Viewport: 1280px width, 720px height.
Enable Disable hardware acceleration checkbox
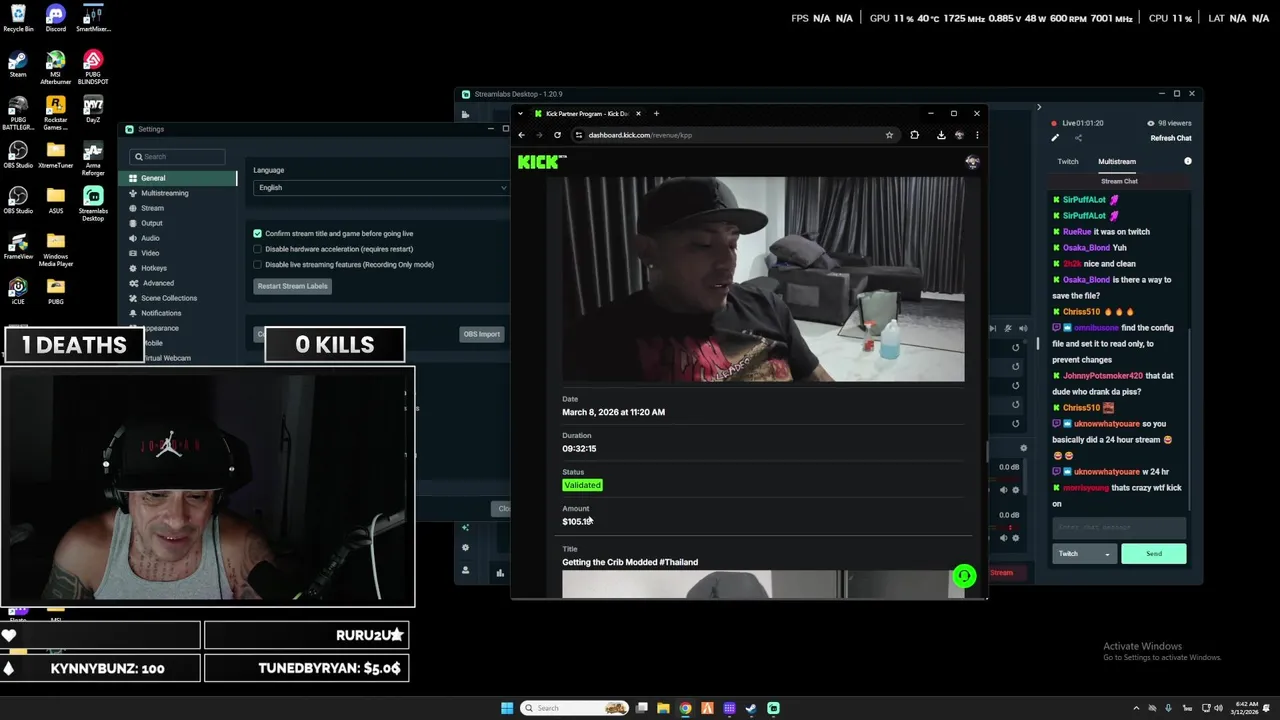coord(257,249)
